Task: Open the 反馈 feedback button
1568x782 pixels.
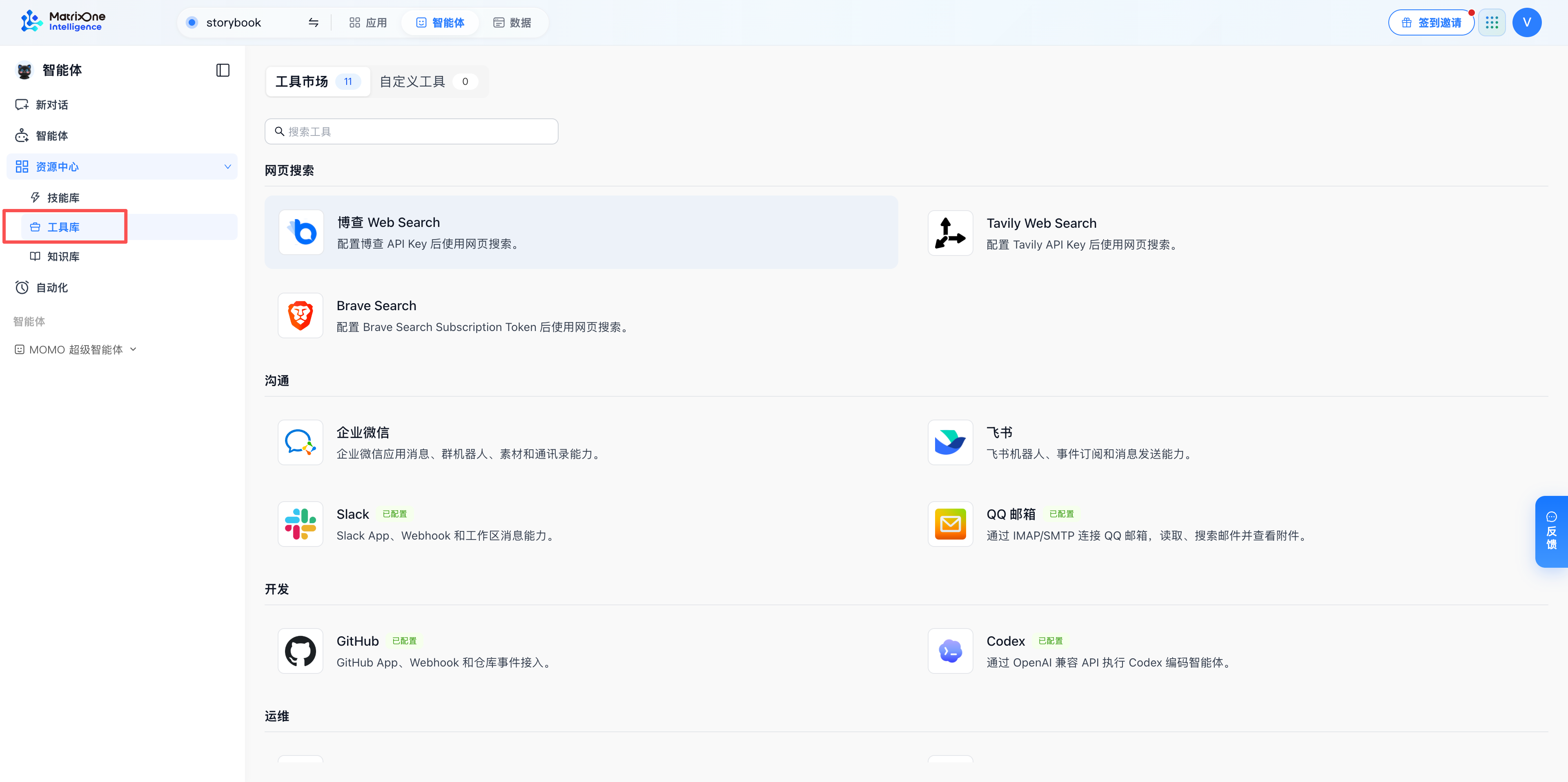Action: click(1552, 531)
